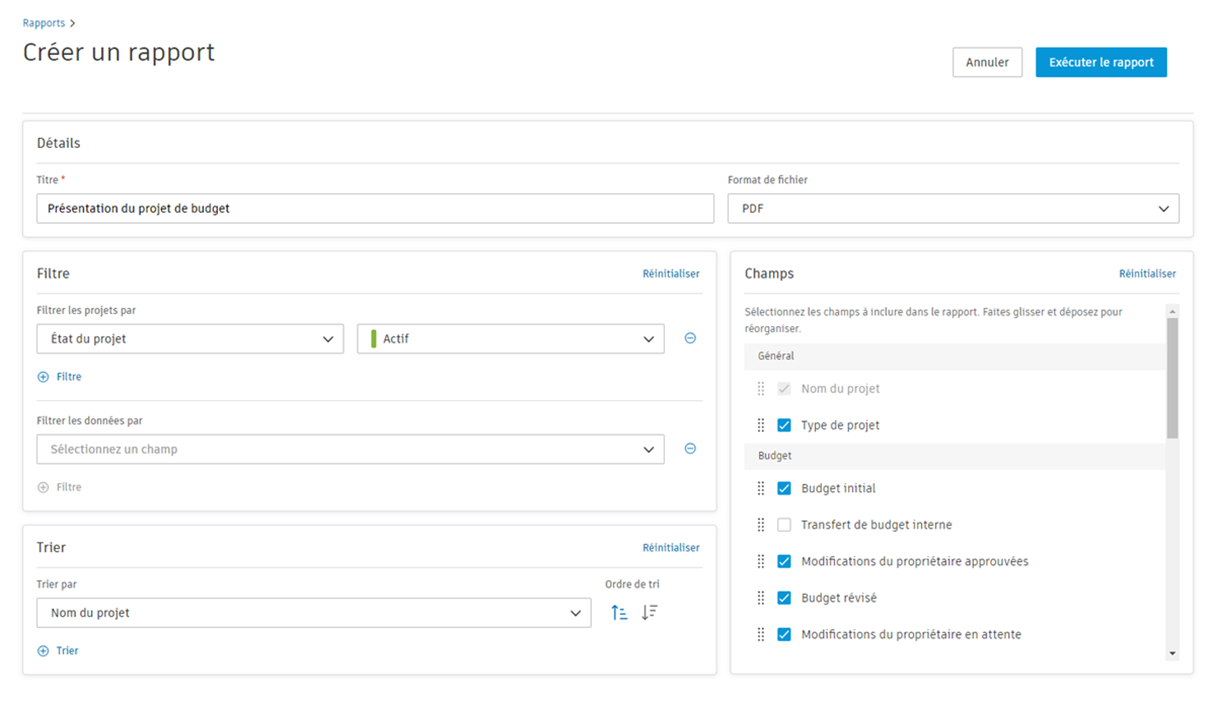Remove the État du projet filter row
This screenshot has height=705, width=1216.
point(690,338)
